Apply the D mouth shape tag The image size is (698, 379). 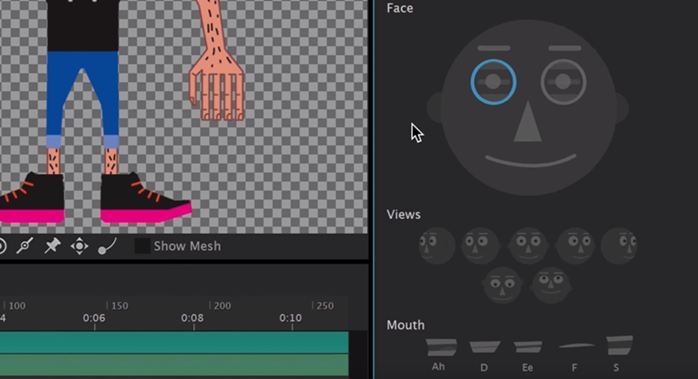[x=484, y=346]
